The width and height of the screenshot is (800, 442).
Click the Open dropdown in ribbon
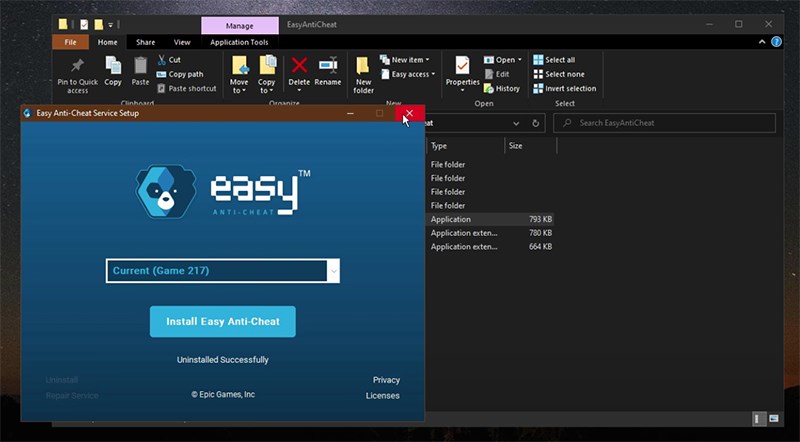tap(503, 60)
